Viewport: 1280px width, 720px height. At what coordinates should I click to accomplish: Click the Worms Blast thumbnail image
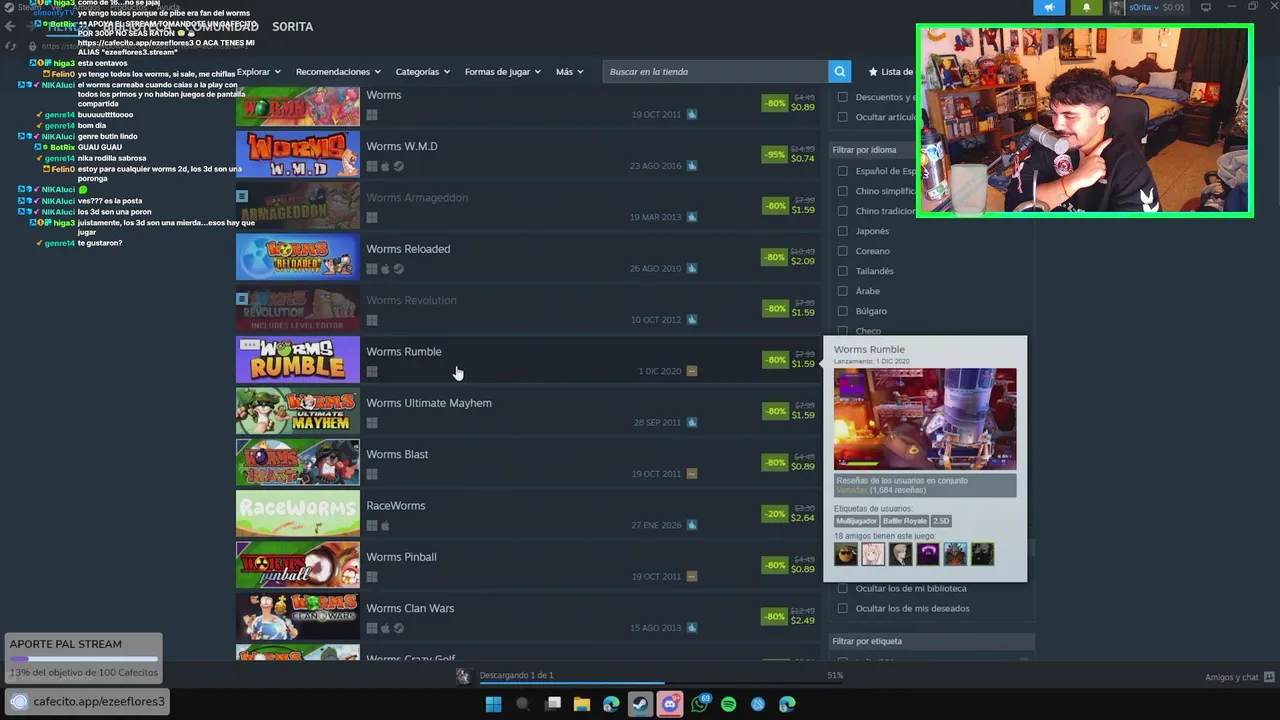tap(298, 462)
